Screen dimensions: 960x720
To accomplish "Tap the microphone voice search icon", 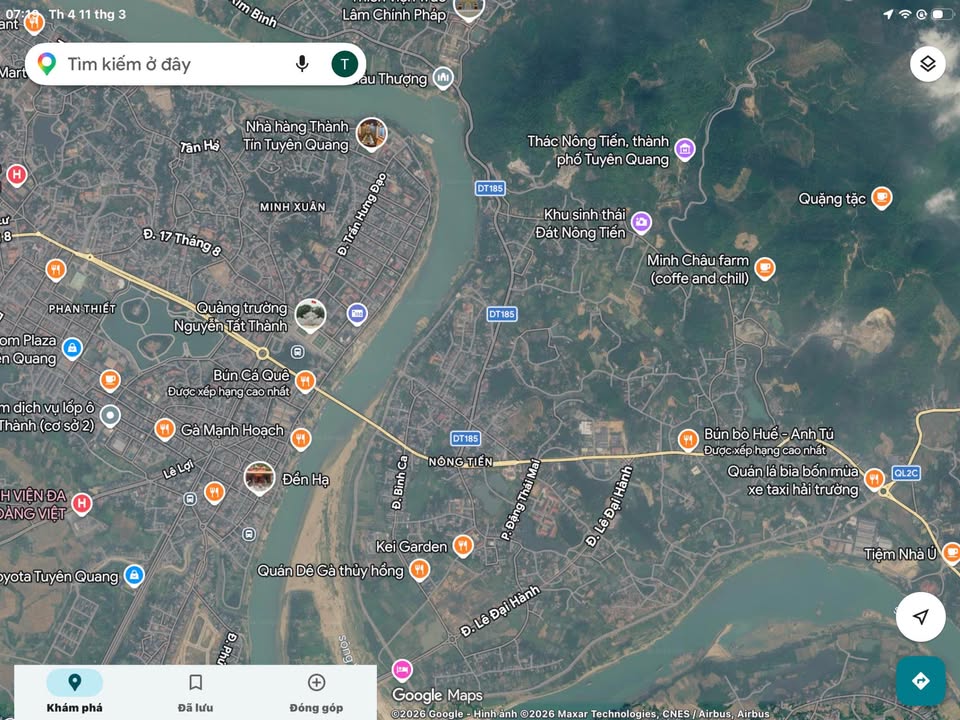I will pos(302,64).
